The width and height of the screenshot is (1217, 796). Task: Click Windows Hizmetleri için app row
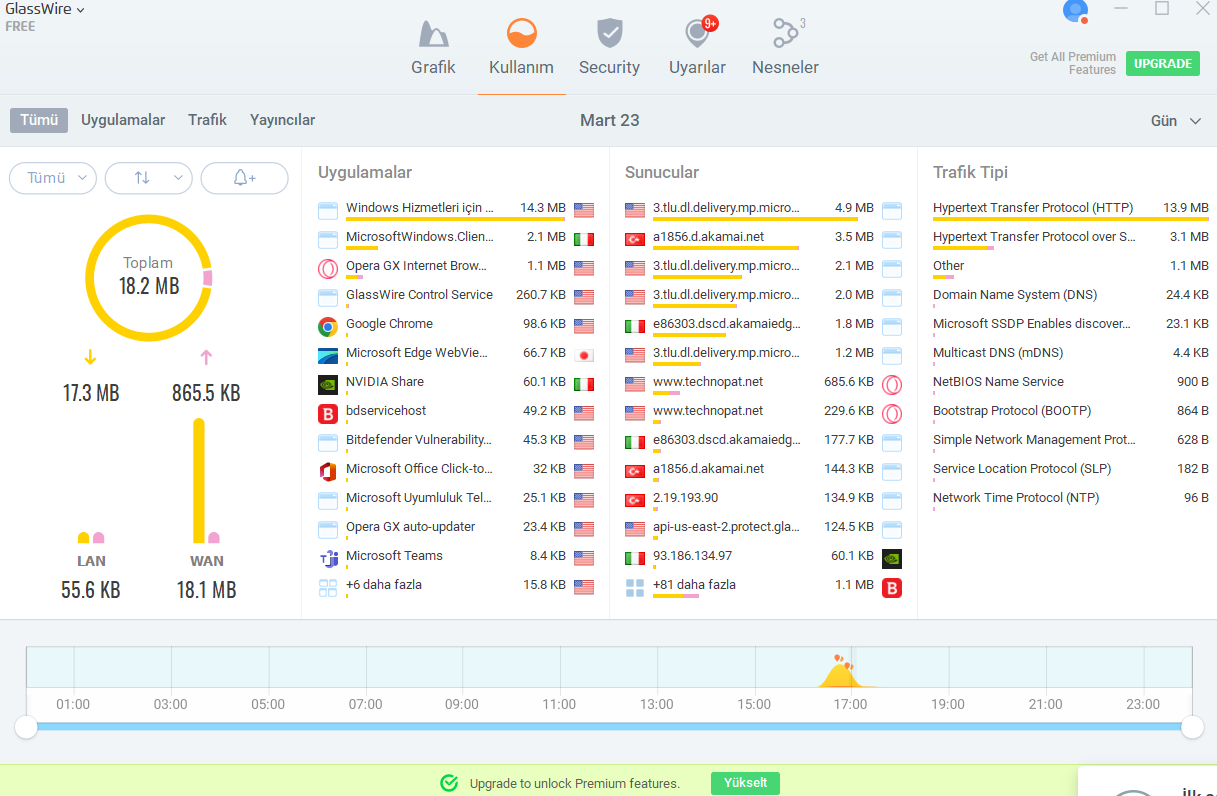455,209
